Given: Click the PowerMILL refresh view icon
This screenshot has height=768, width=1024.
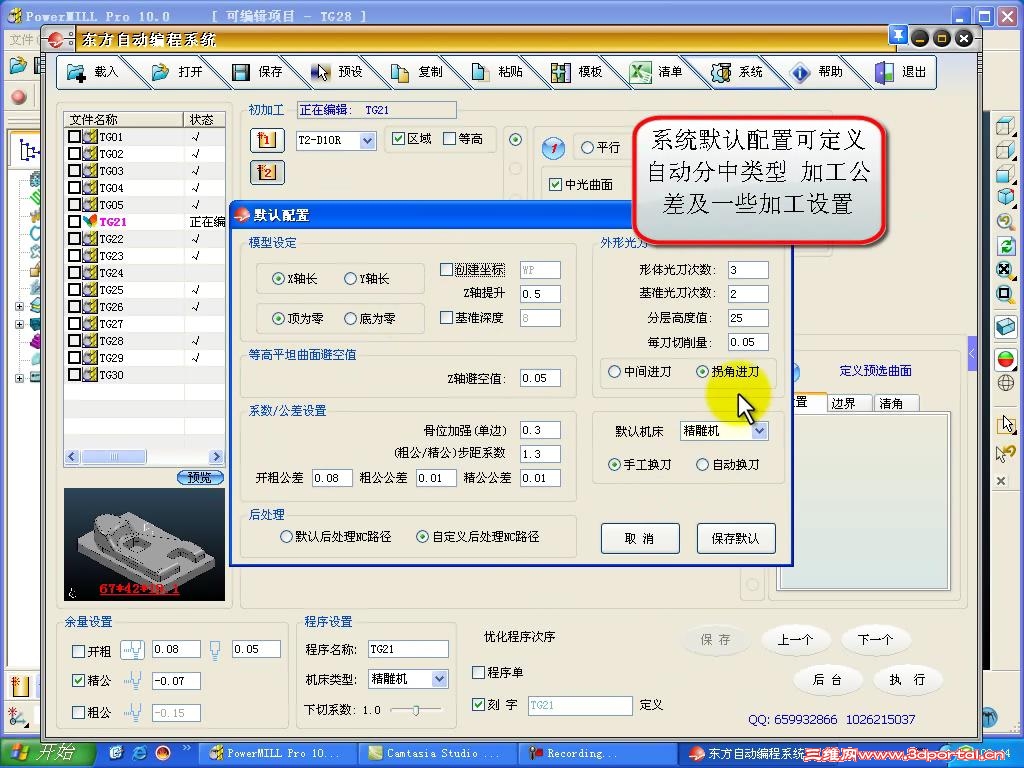Looking at the screenshot, I should (1006, 246).
